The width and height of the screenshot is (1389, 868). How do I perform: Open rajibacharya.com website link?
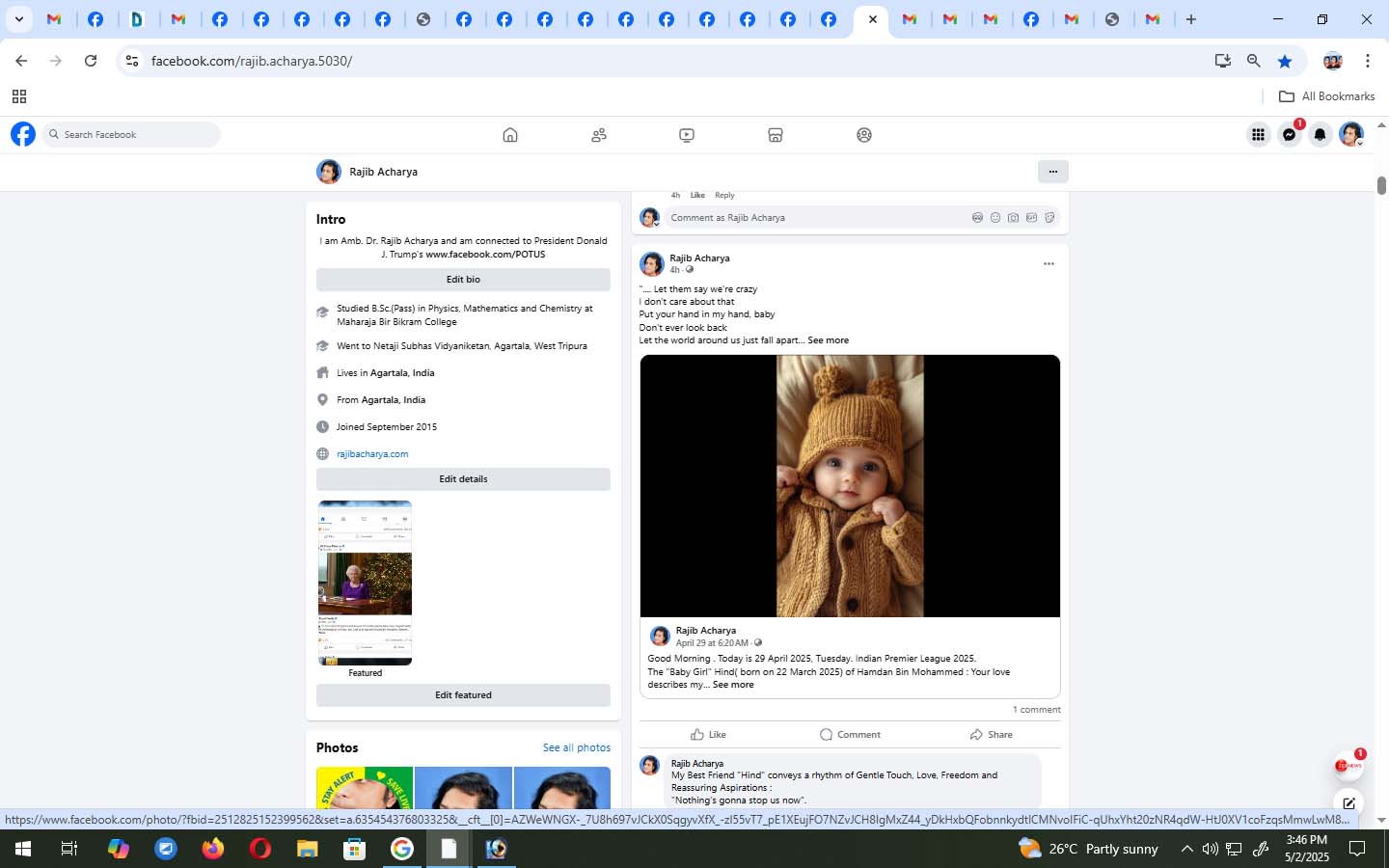point(372,454)
